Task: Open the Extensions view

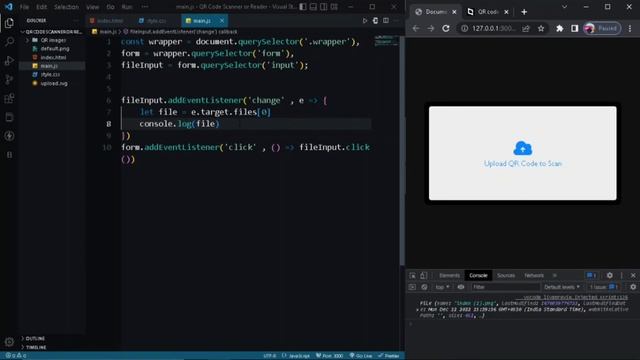Action: coord(9,98)
